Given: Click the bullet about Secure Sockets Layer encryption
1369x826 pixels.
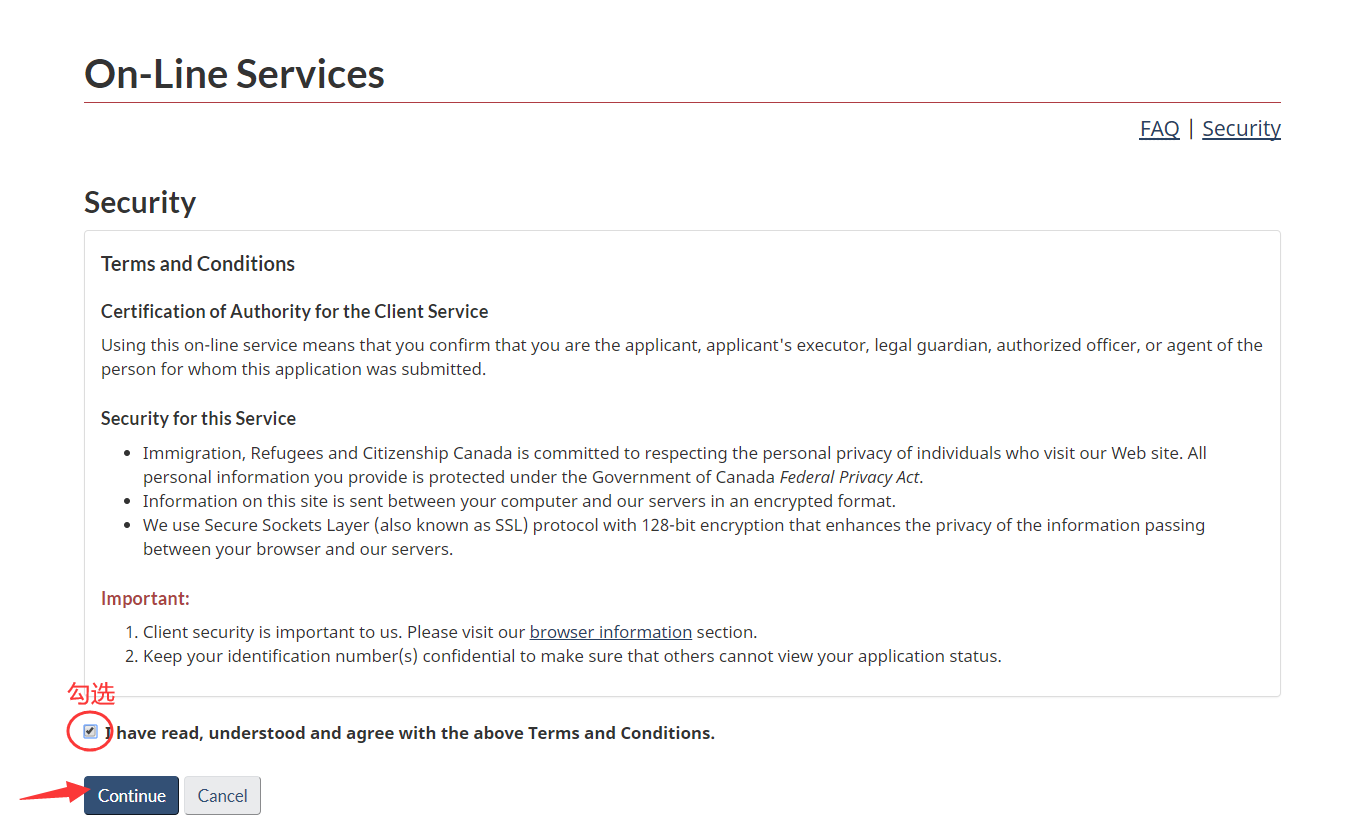Looking at the screenshot, I should coord(673,537).
